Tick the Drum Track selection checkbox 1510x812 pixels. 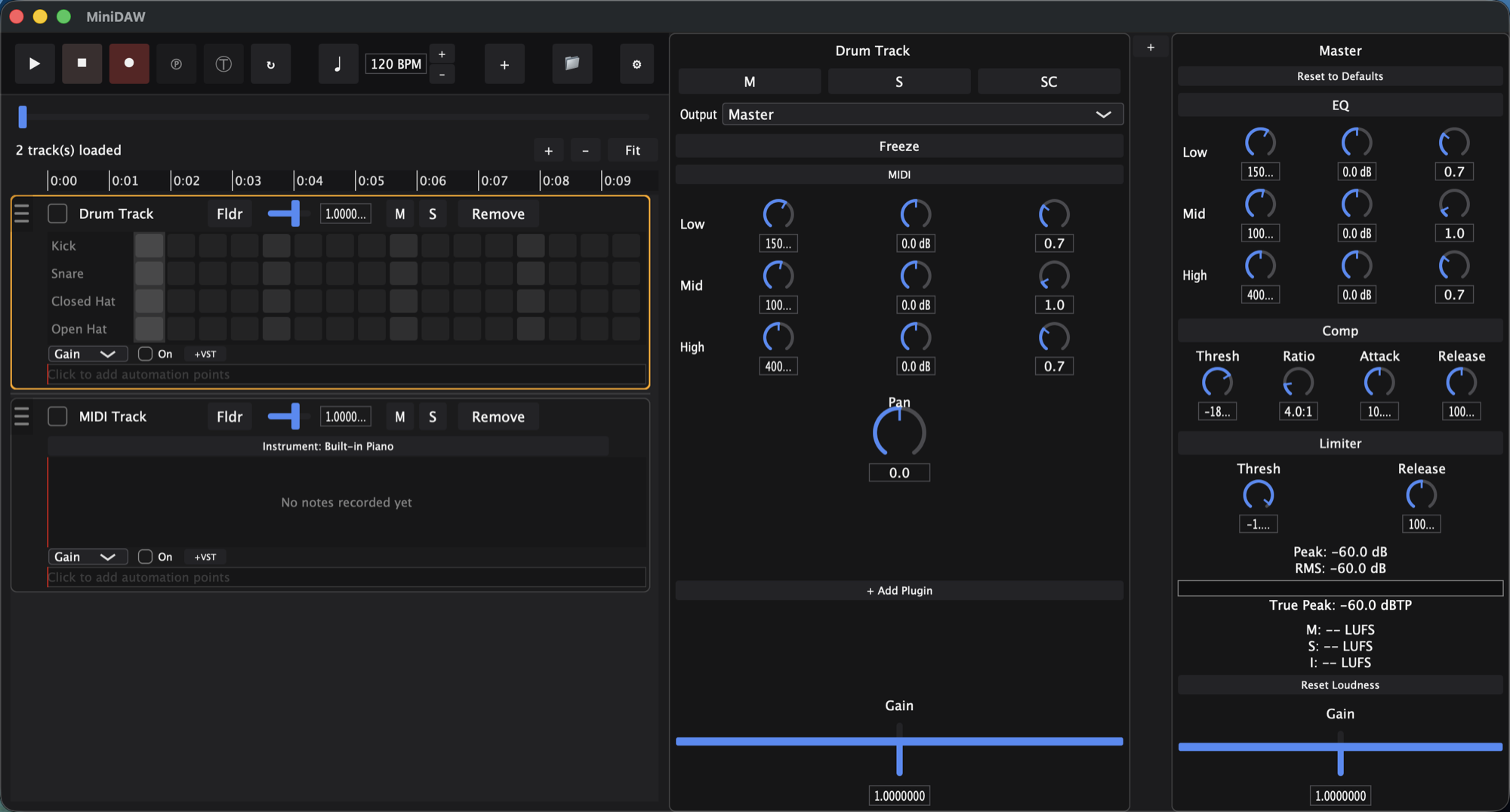pyautogui.click(x=57, y=214)
